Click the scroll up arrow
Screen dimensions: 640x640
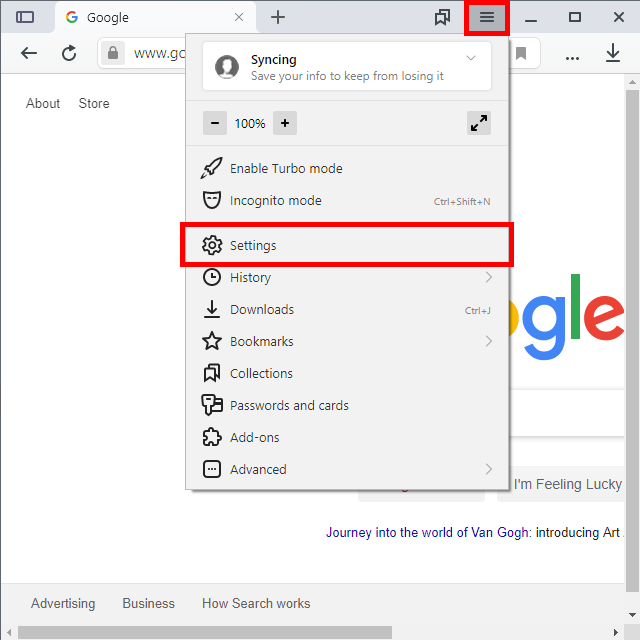click(632, 82)
